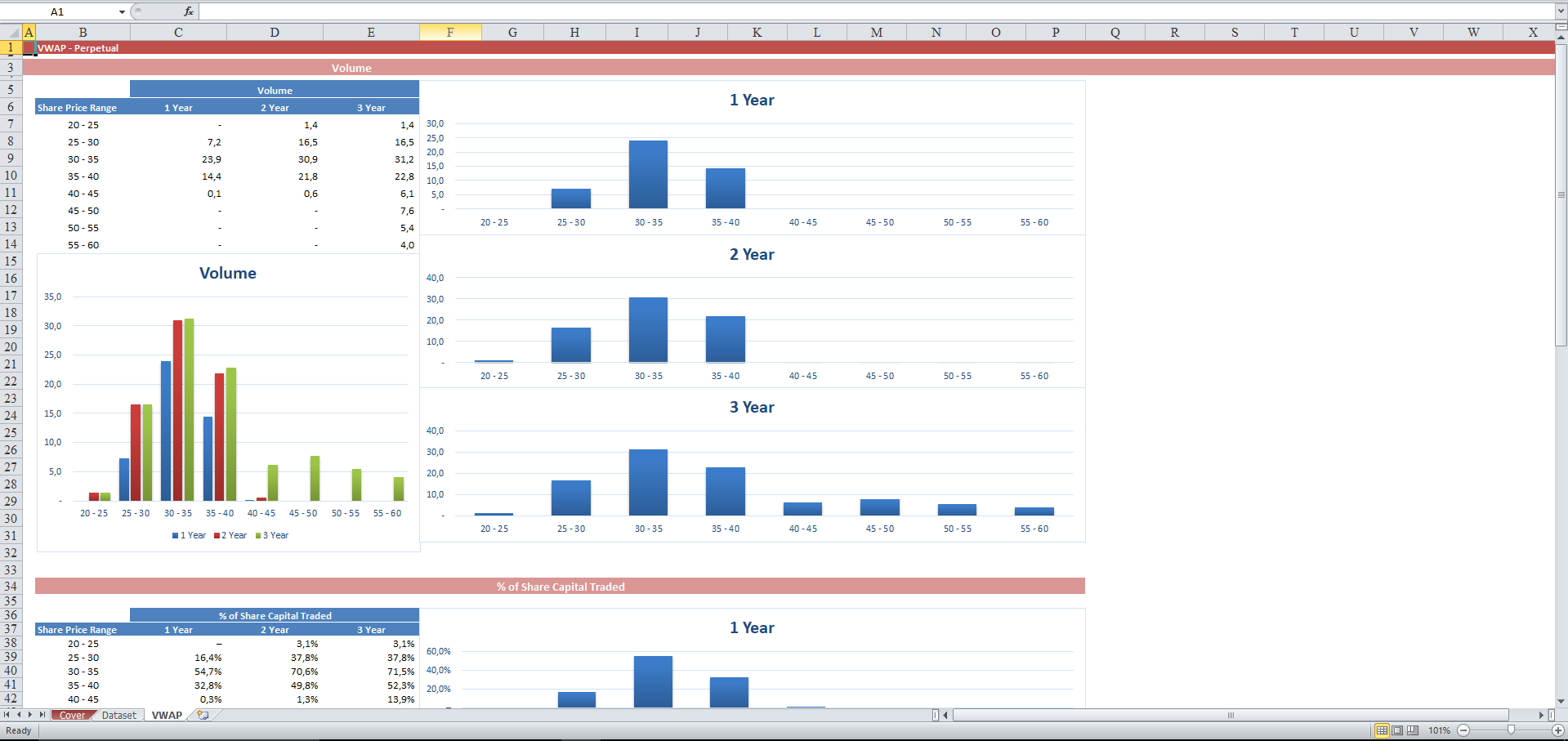Click the '% of Share Capital Traded' pink banner
This screenshot has height=741, width=1568.
[560, 587]
